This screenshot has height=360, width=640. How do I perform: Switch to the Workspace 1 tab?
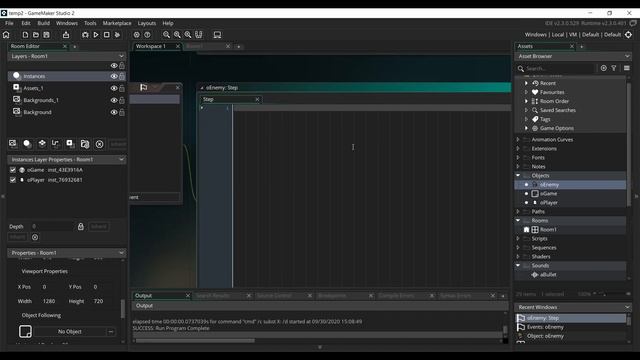(151, 47)
